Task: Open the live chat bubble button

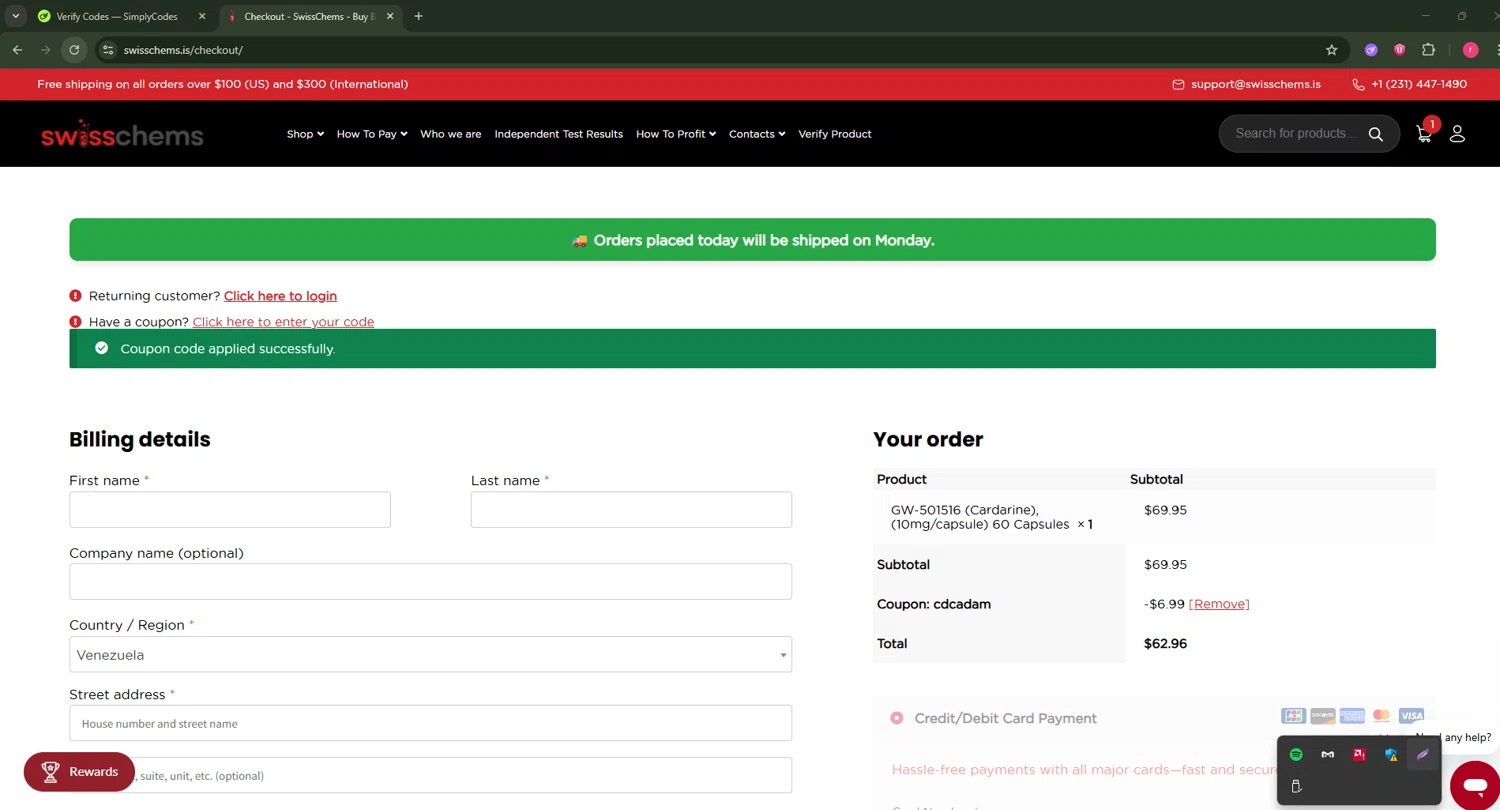Action: (x=1475, y=785)
